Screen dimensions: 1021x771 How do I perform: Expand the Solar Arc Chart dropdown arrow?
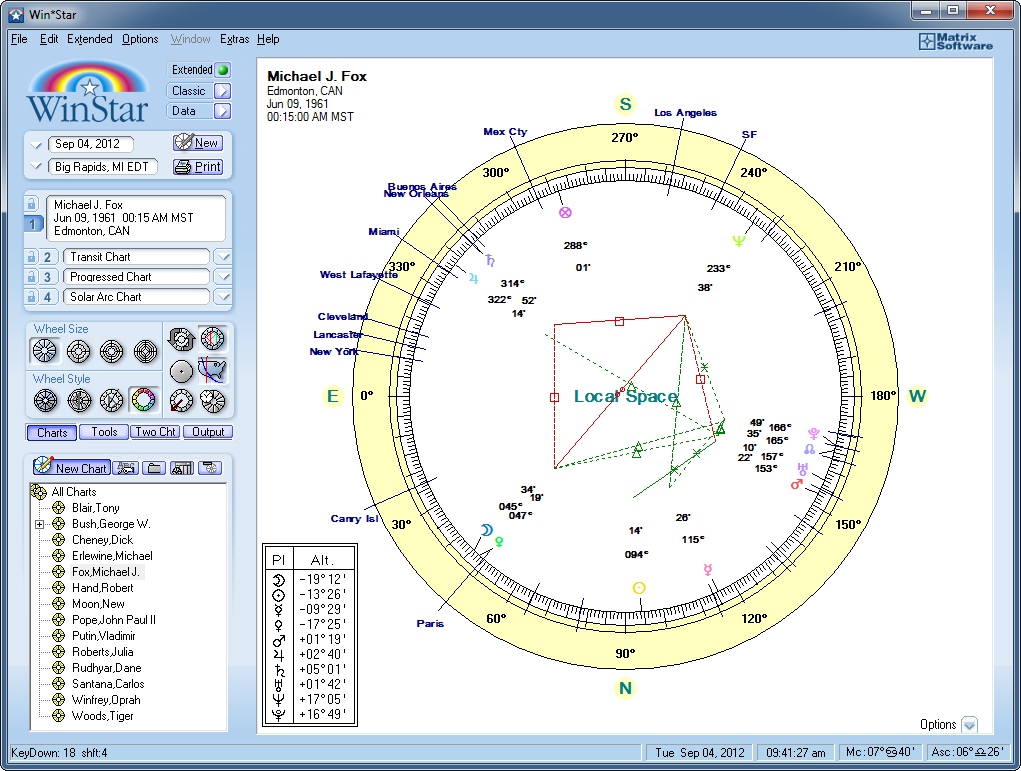point(223,297)
